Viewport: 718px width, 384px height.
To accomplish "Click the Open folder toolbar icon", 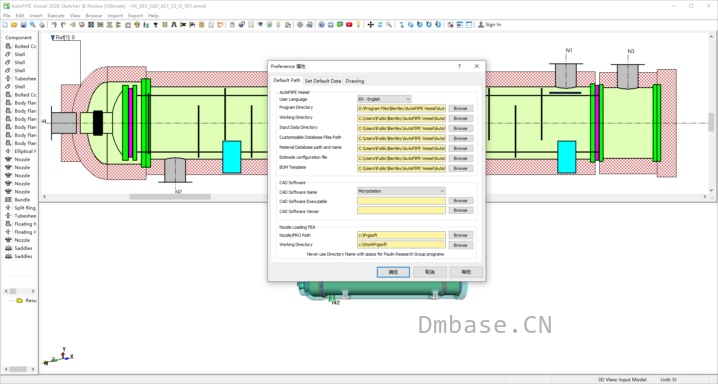I will 14,25.
